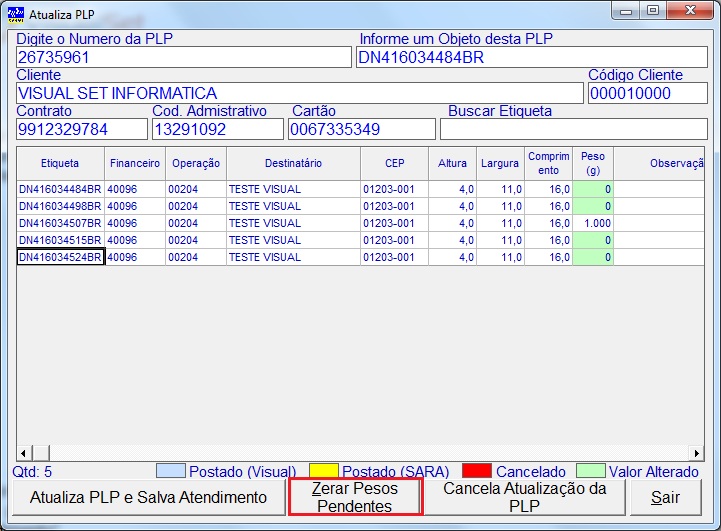Click the Operação column header

(x=196, y=163)
